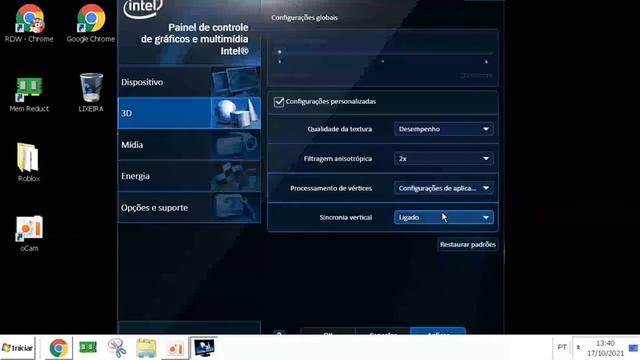Image resolution: width=640 pixels, height=360 pixels.
Task: Click the Iniciar start button
Action: pos(18,348)
